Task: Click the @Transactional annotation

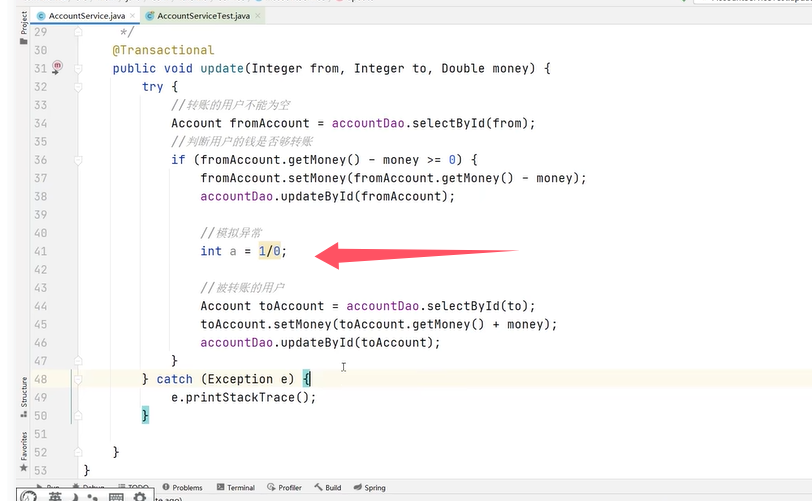Action: 163,50
